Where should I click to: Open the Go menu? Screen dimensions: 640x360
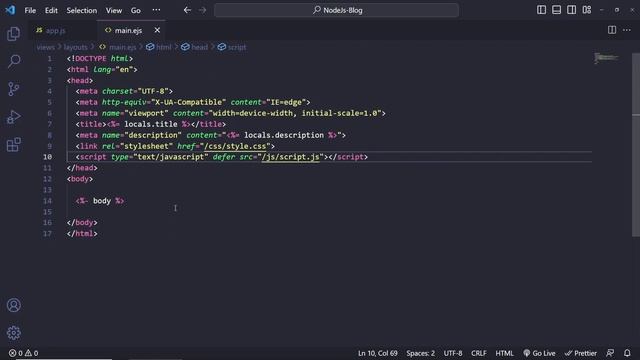[x=136, y=10]
